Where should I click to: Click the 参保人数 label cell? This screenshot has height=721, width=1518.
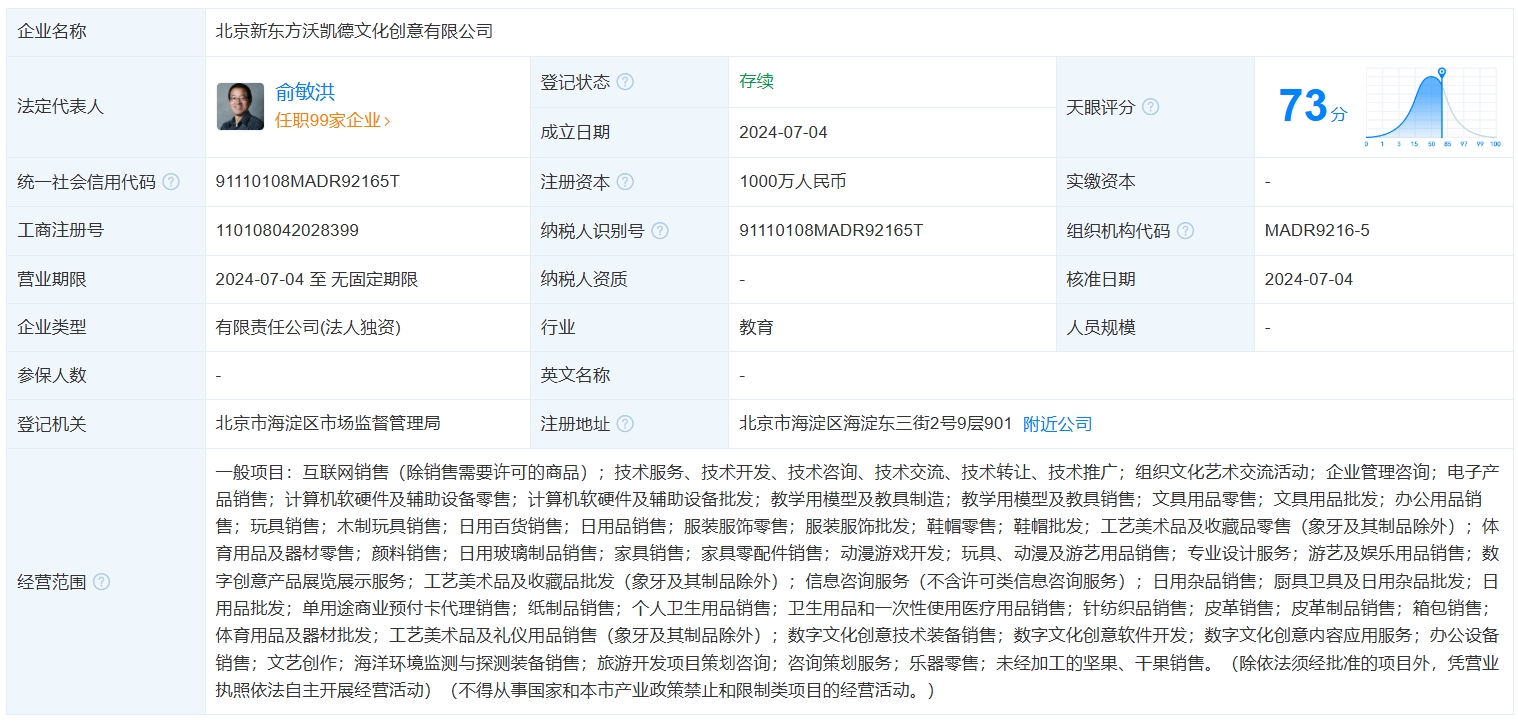[106, 376]
